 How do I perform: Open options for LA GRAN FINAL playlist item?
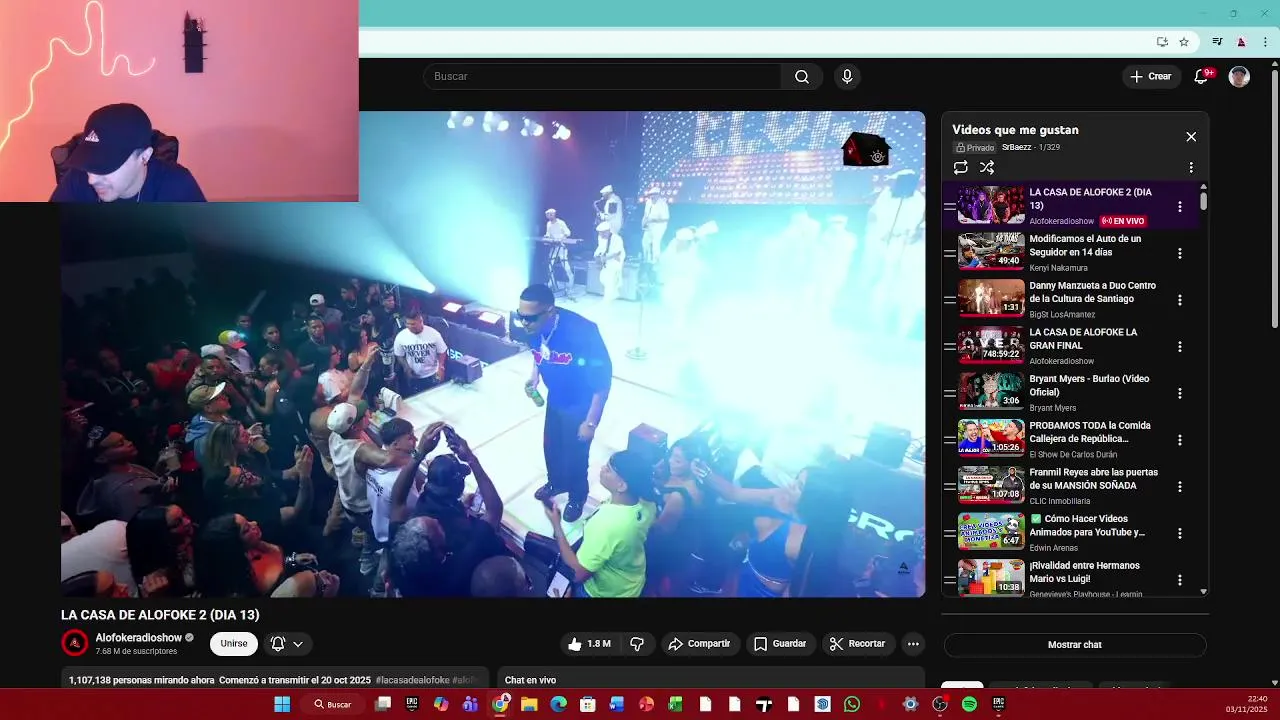1180,347
